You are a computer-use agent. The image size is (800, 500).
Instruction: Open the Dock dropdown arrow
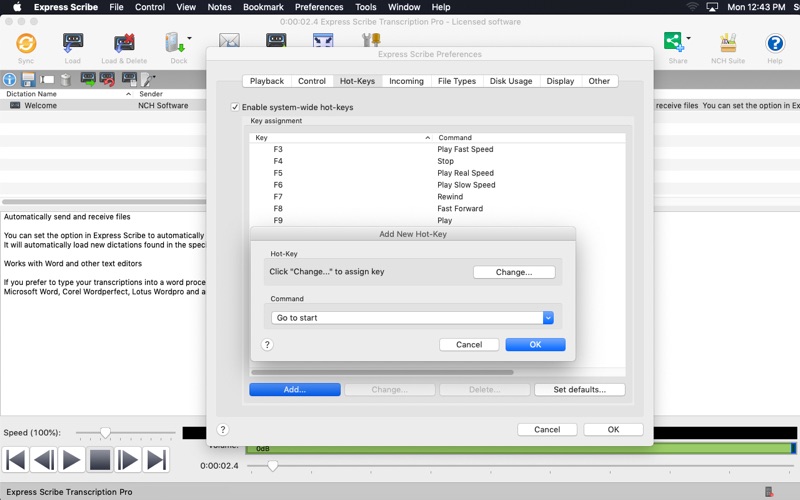tap(190, 40)
